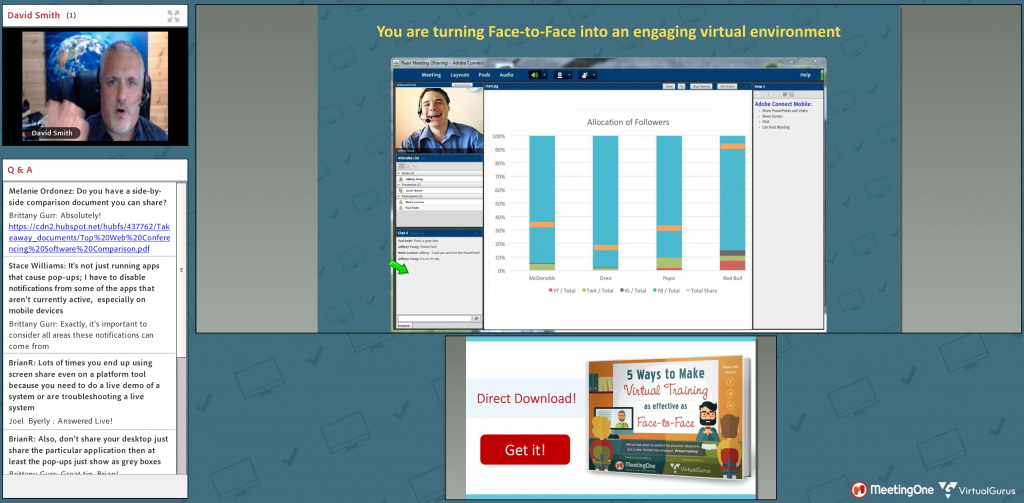Click the Allocation of Followers chart title
This screenshot has width=1024, height=503.
pyautogui.click(x=628, y=122)
